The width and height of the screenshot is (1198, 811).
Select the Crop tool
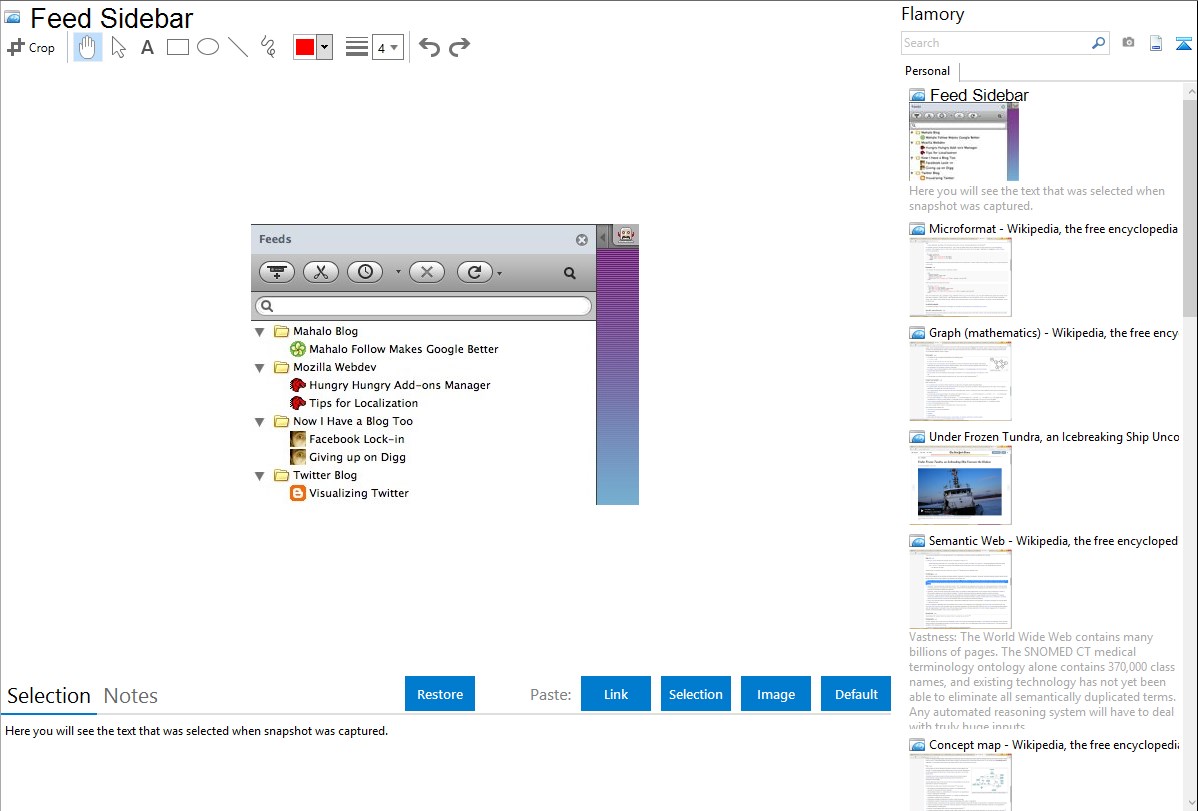31,47
